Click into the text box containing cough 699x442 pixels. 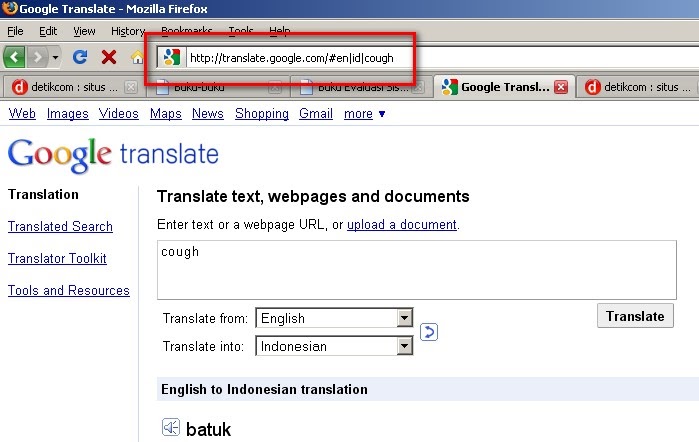[x=417, y=270]
